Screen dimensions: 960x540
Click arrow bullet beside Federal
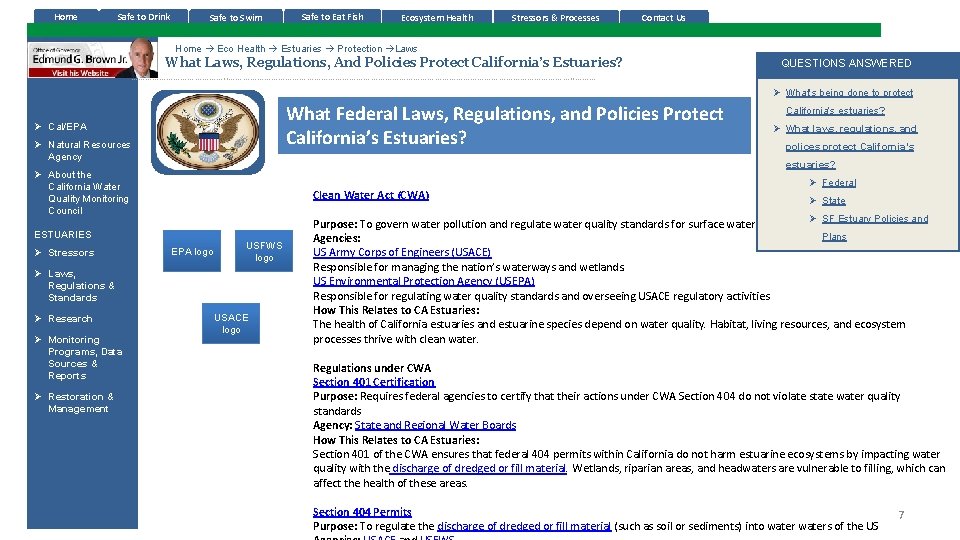tap(813, 182)
